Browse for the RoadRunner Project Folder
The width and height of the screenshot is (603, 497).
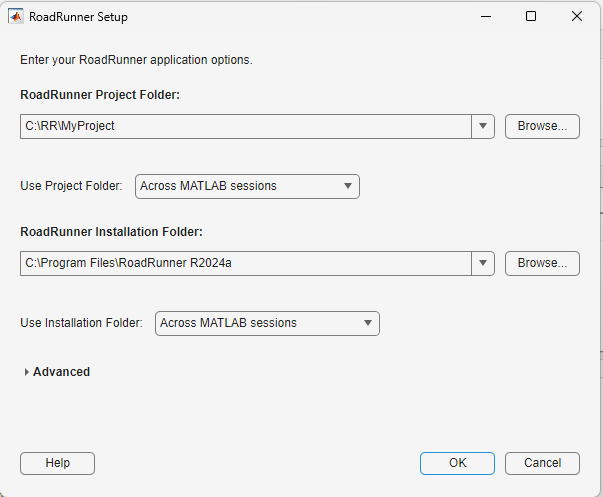tap(542, 126)
